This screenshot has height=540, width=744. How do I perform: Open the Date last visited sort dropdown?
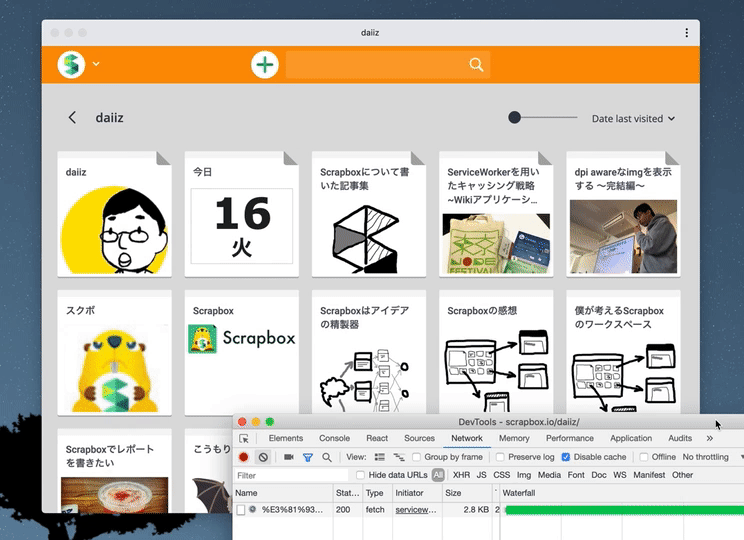(633, 119)
